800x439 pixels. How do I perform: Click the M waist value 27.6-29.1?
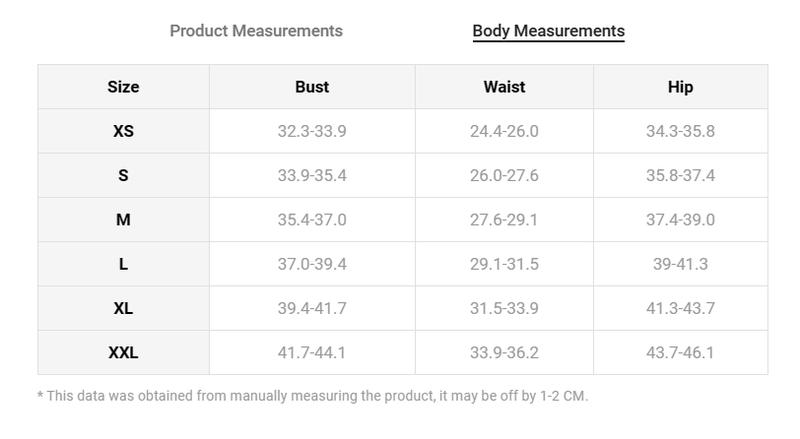(x=504, y=220)
